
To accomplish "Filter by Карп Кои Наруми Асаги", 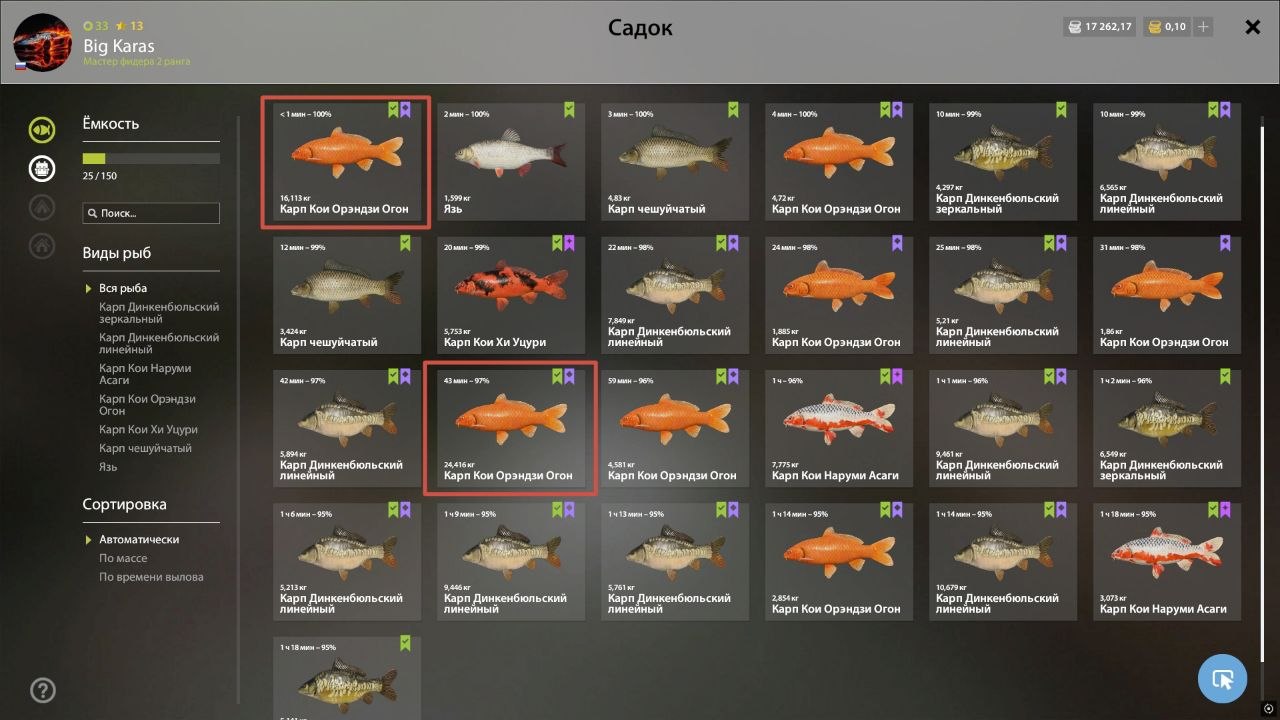I will point(145,374).
